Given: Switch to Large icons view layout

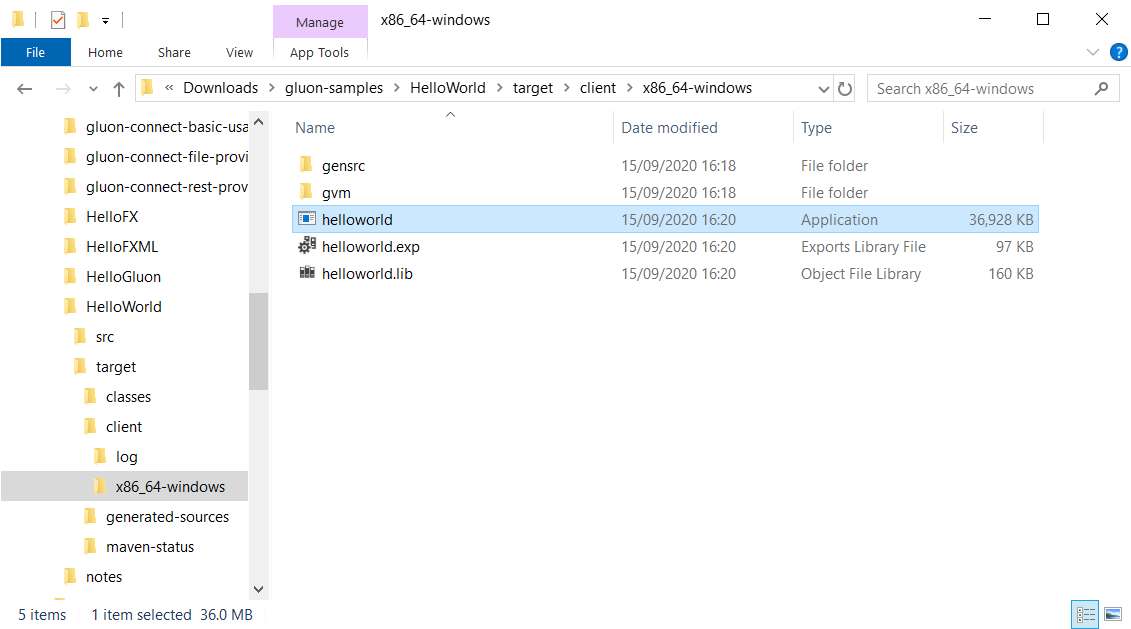Looking at the screenshot, I should (1113, 615).
